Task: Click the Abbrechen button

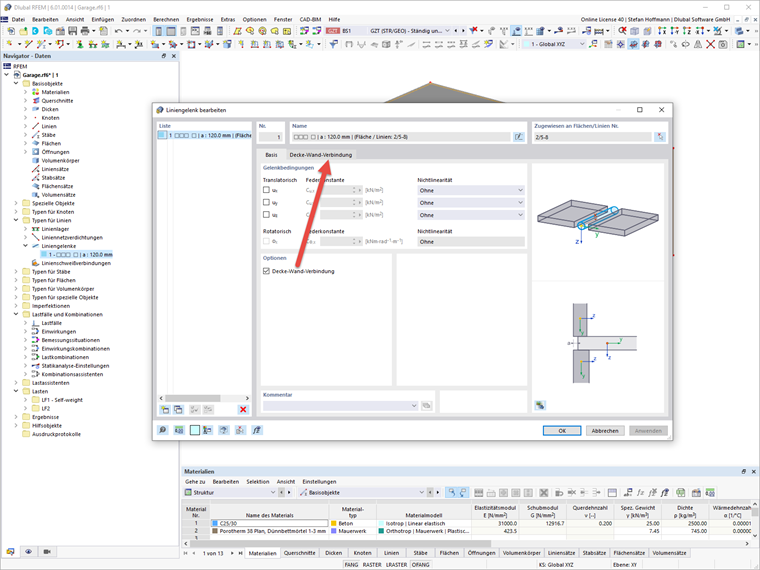Action: click(605, 430)
